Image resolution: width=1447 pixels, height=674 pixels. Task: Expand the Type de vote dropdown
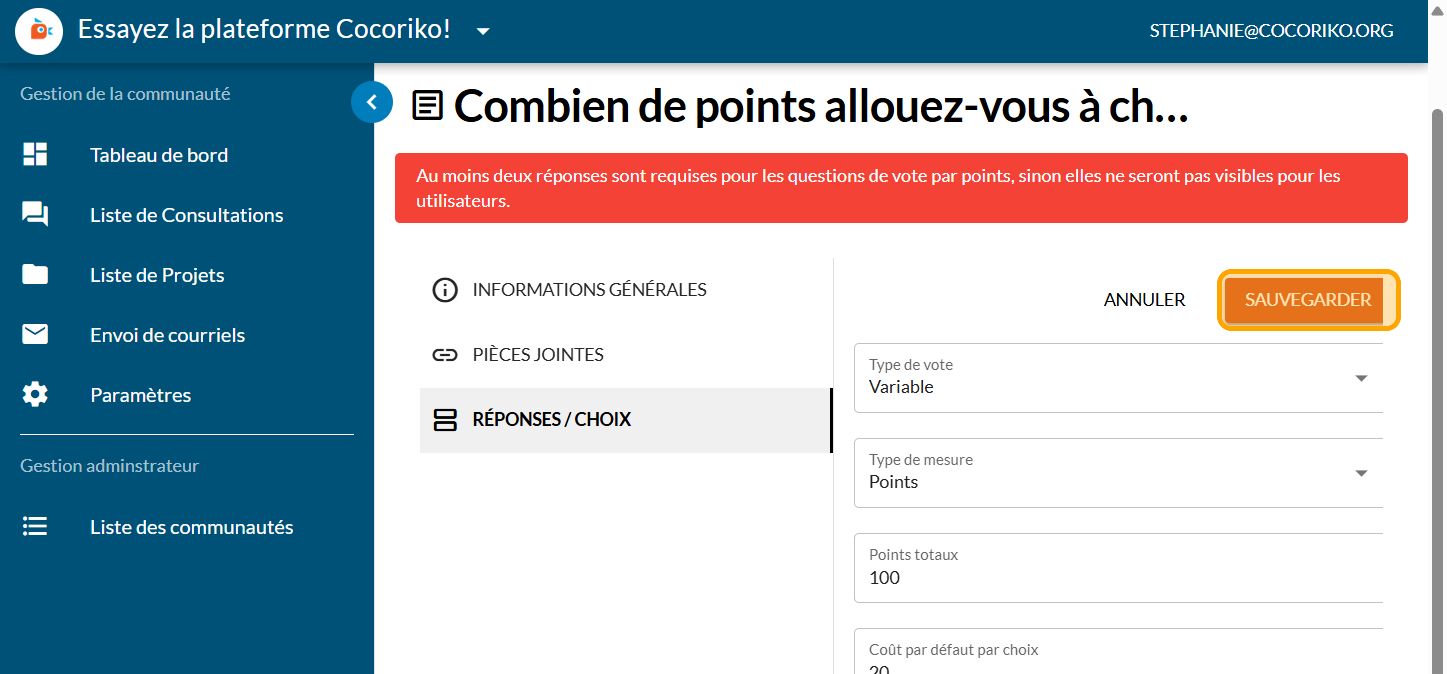click(x=1360, y=378)
